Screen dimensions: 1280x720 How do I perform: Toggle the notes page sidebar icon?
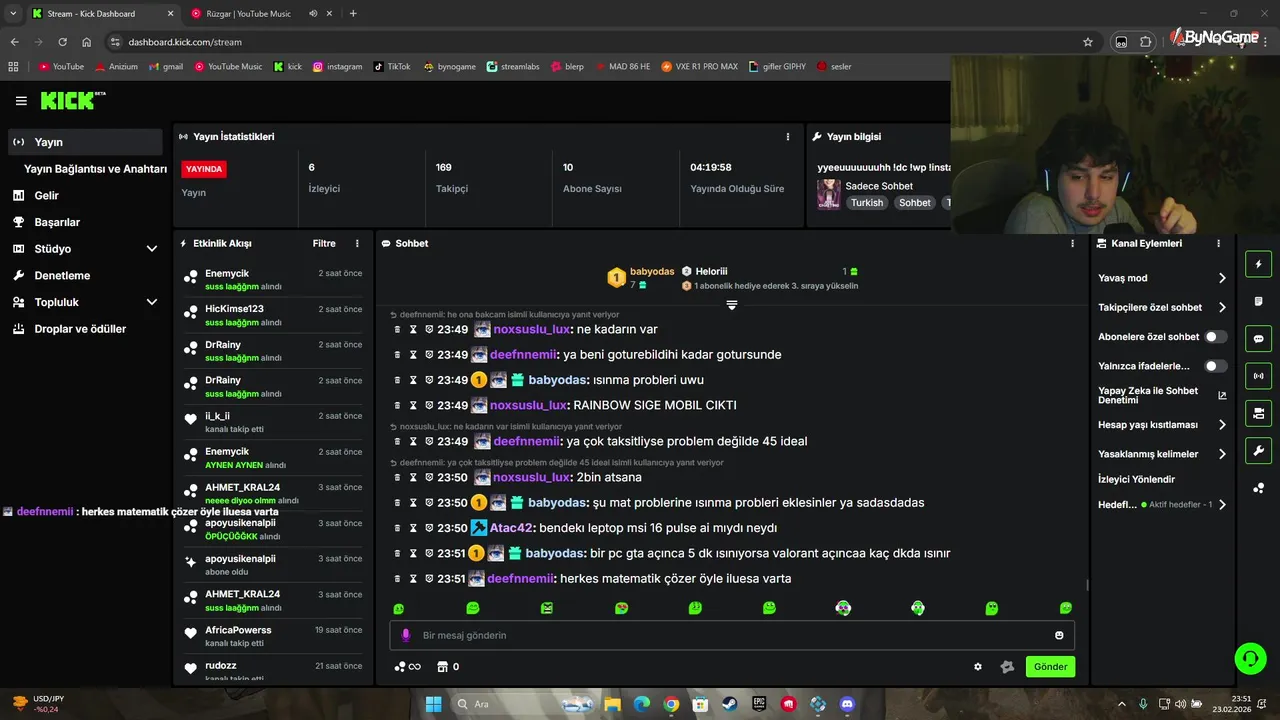(x=1258, y=302)
